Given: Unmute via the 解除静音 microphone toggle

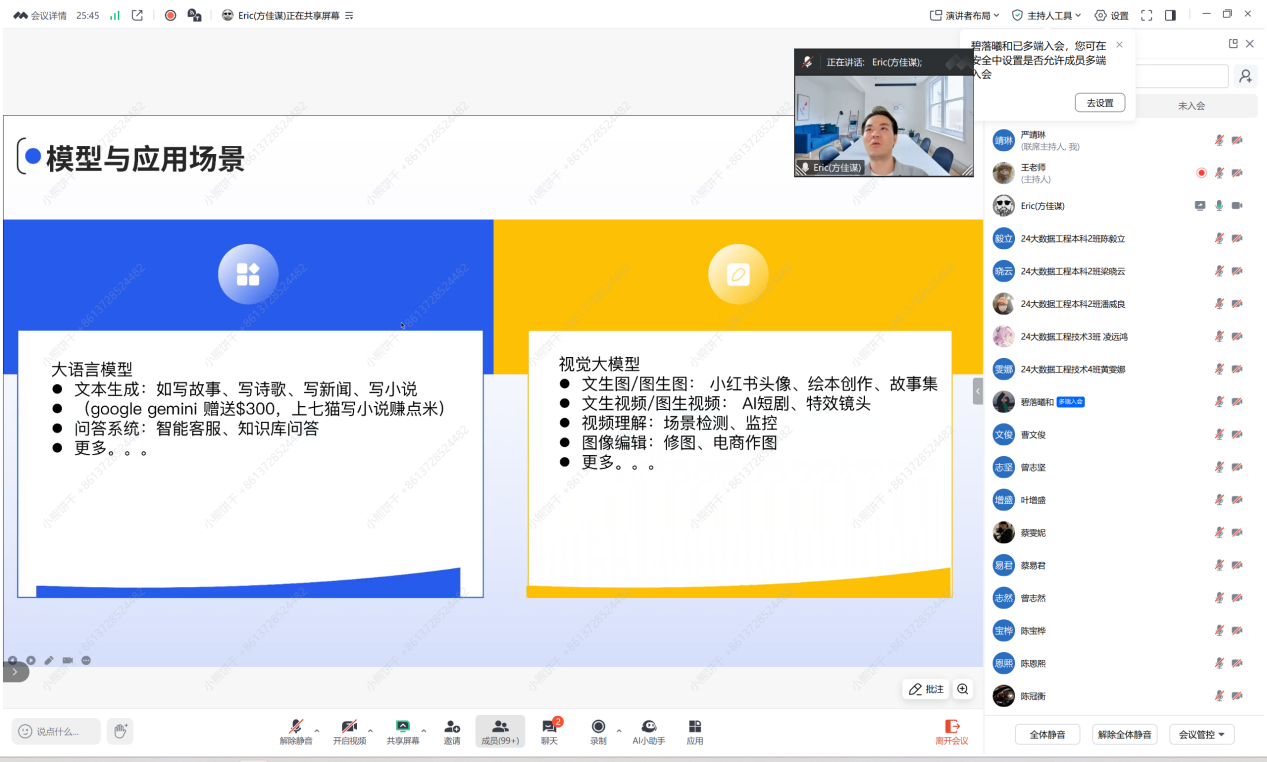Looking at the screenshot, I should (x=296, y=731).
